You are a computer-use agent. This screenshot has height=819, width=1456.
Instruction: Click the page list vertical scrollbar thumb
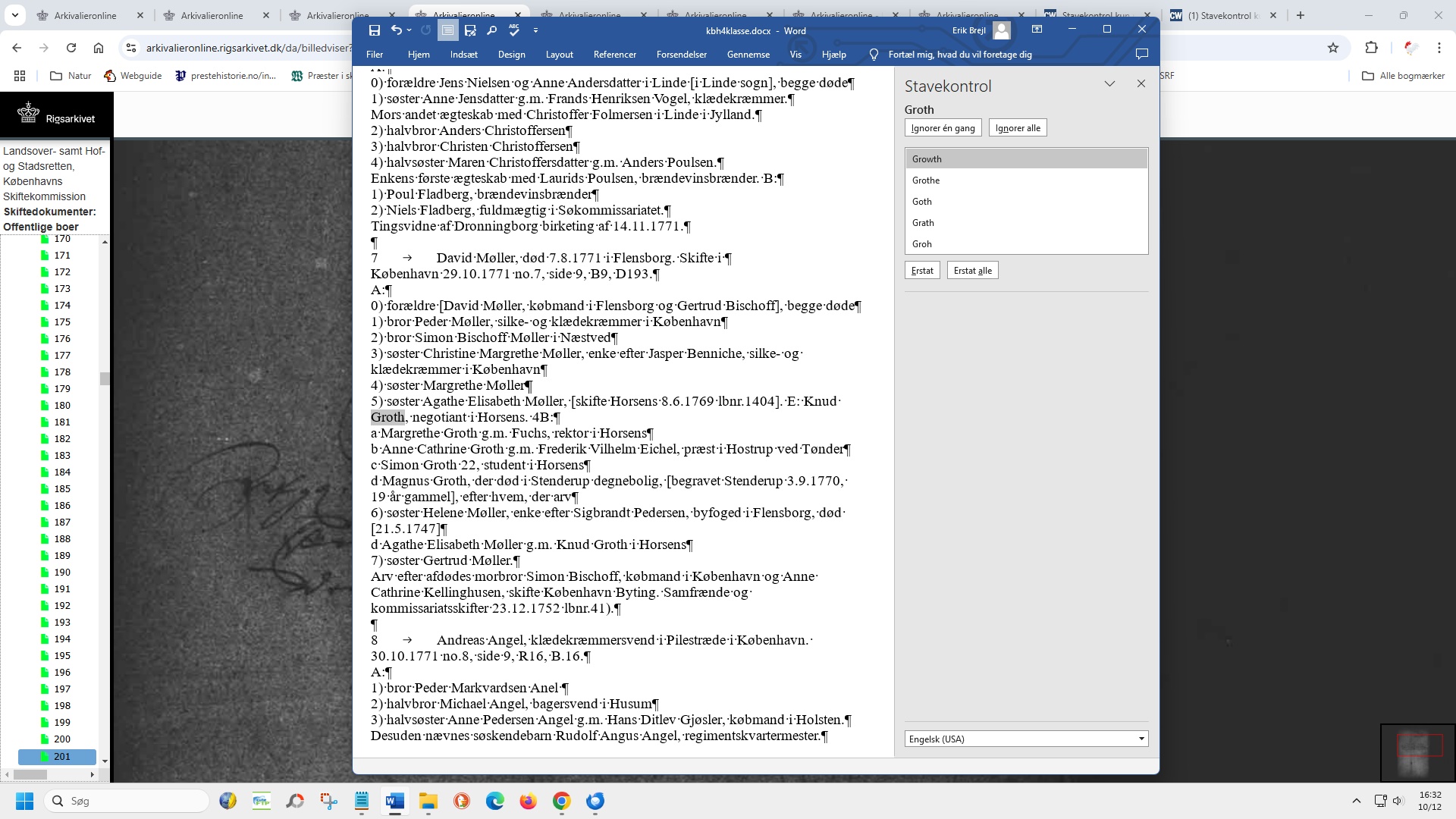(x=105, y=378)
